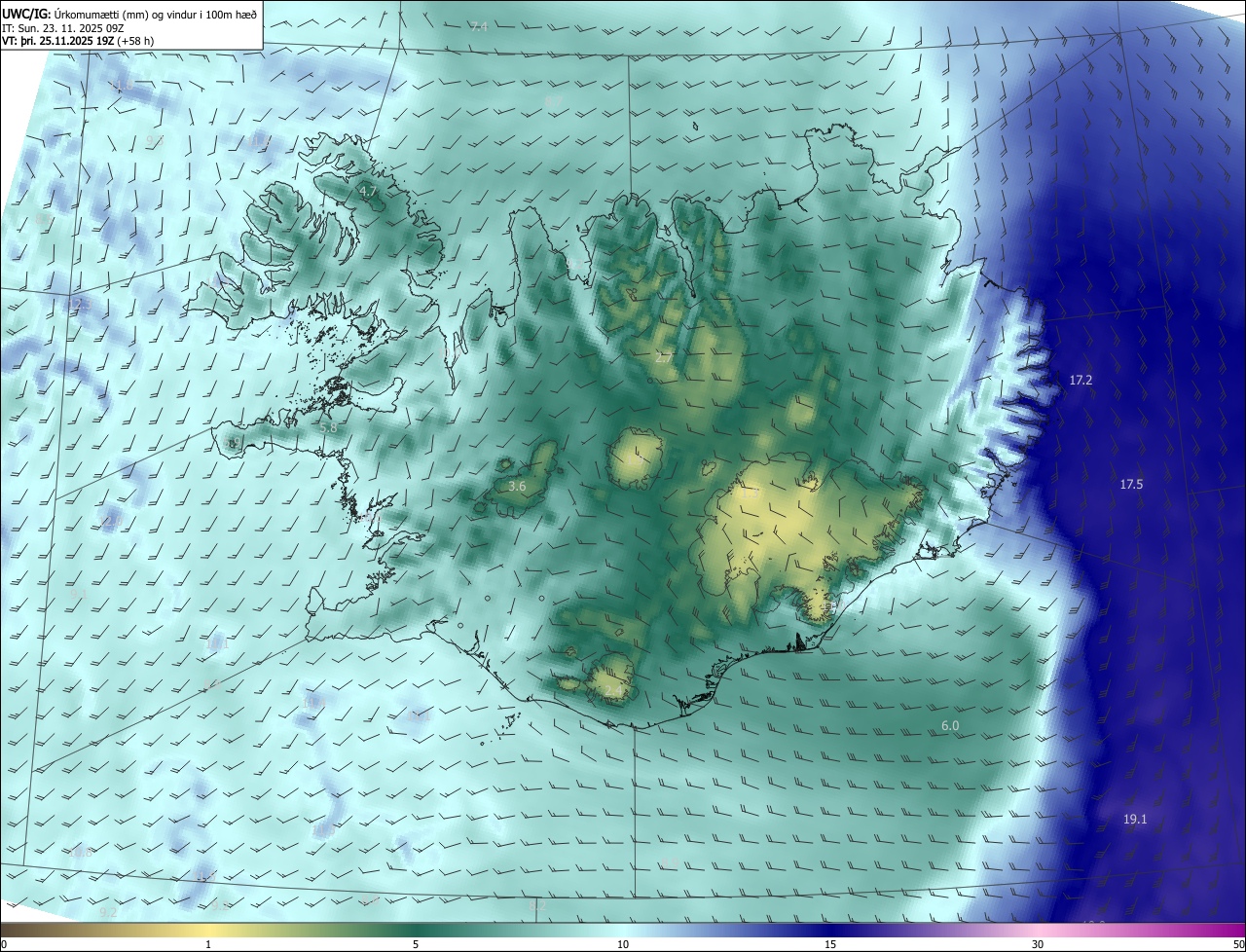1246x952 pixels.
Task: Click the 8.7 value on the map
Action: pyautogui.click(x=553, y=101)
